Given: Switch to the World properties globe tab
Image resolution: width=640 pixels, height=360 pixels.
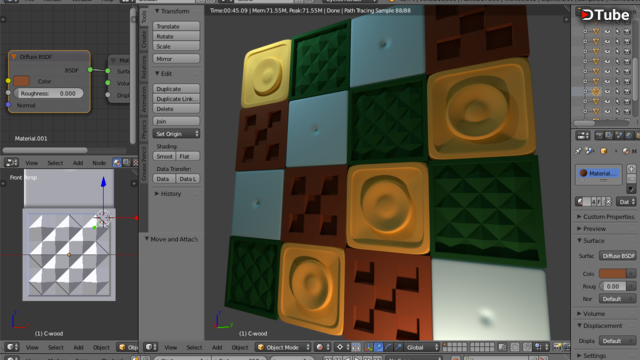Looking at the screenshot, I should coord(629,136).
